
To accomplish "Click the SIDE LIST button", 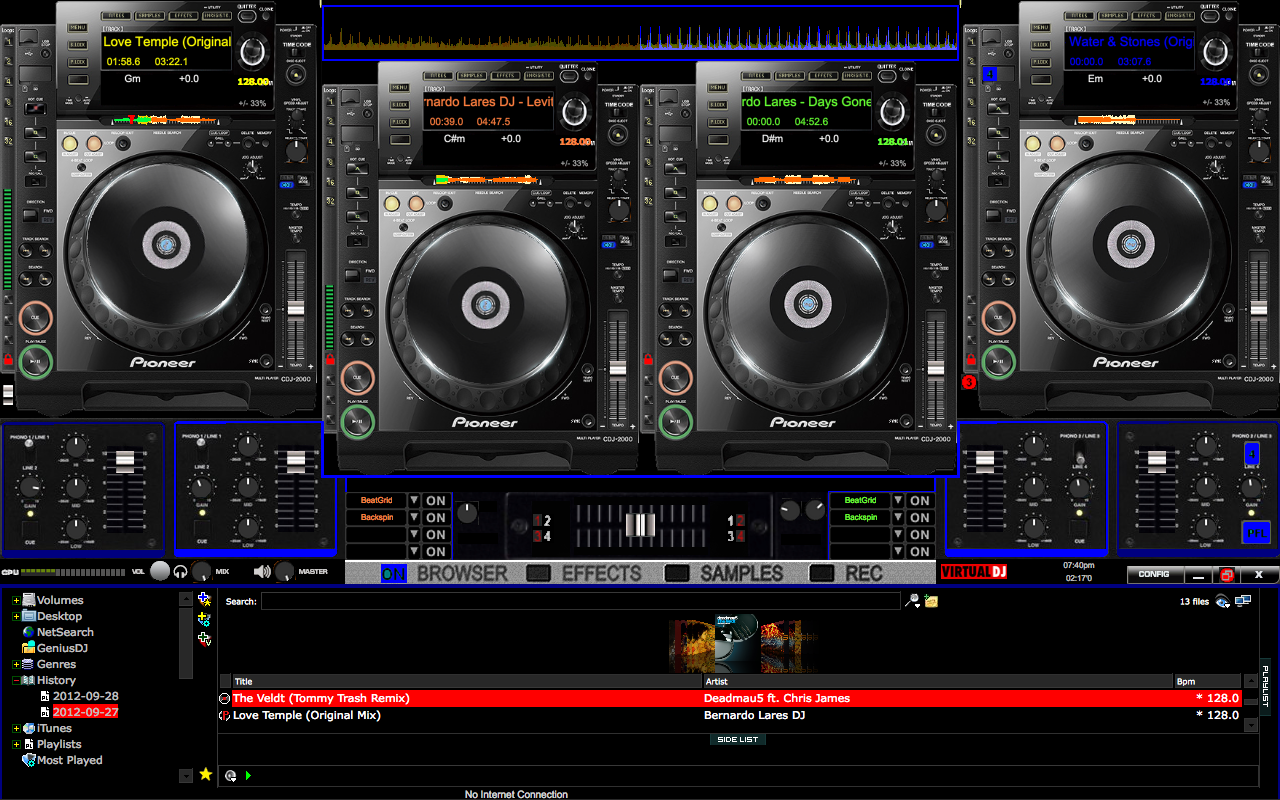I will 737,738.
